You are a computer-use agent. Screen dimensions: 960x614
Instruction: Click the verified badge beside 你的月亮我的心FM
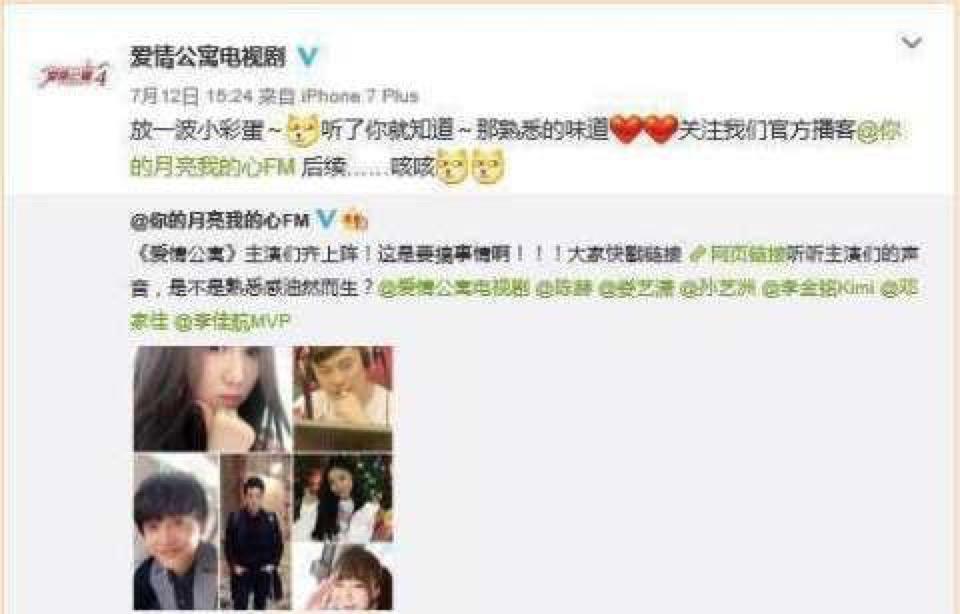[326, 219]
